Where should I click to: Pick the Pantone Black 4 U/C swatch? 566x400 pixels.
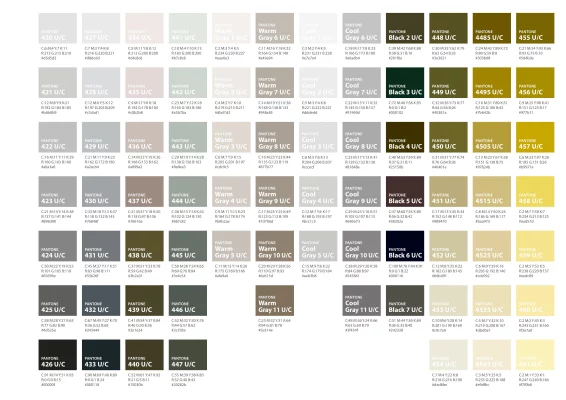click(x=405, y=137)
